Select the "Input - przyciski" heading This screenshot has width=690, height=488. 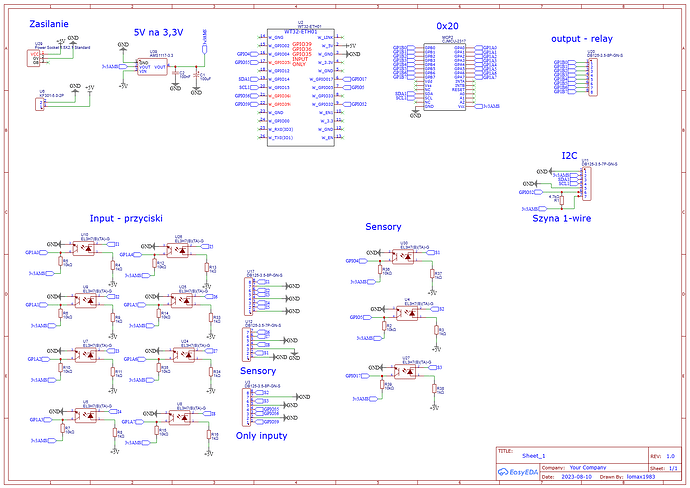pos(126,218)
